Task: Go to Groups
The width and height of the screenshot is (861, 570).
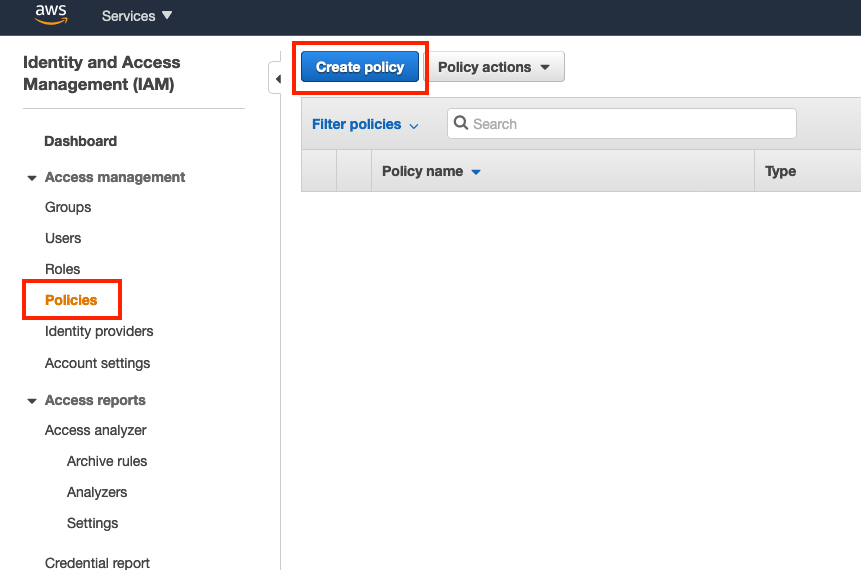Action: pyautogui.click(x=68, y=207)
